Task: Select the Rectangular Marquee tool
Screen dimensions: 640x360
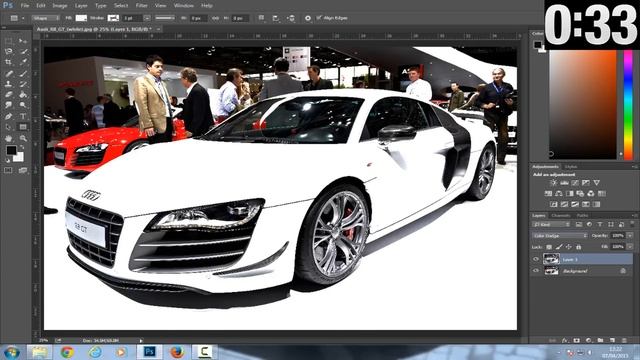Action: click(9, 41)
